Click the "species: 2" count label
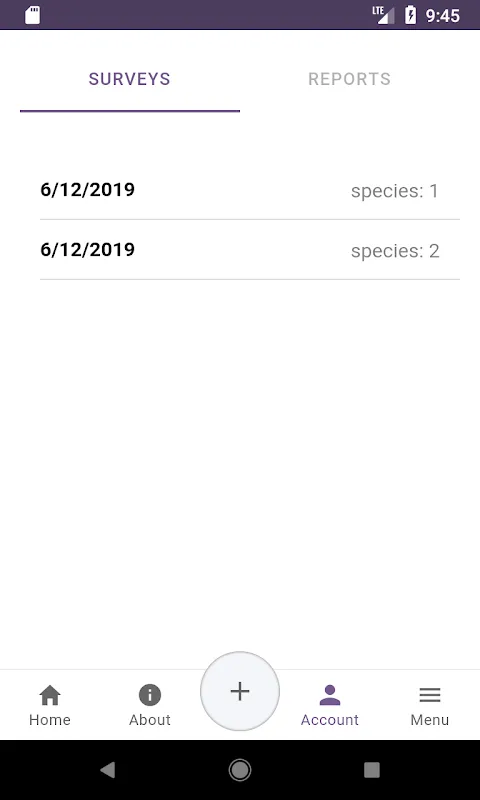Image resolution: width=480 pixels, height=800 pixels. point(395,251)
